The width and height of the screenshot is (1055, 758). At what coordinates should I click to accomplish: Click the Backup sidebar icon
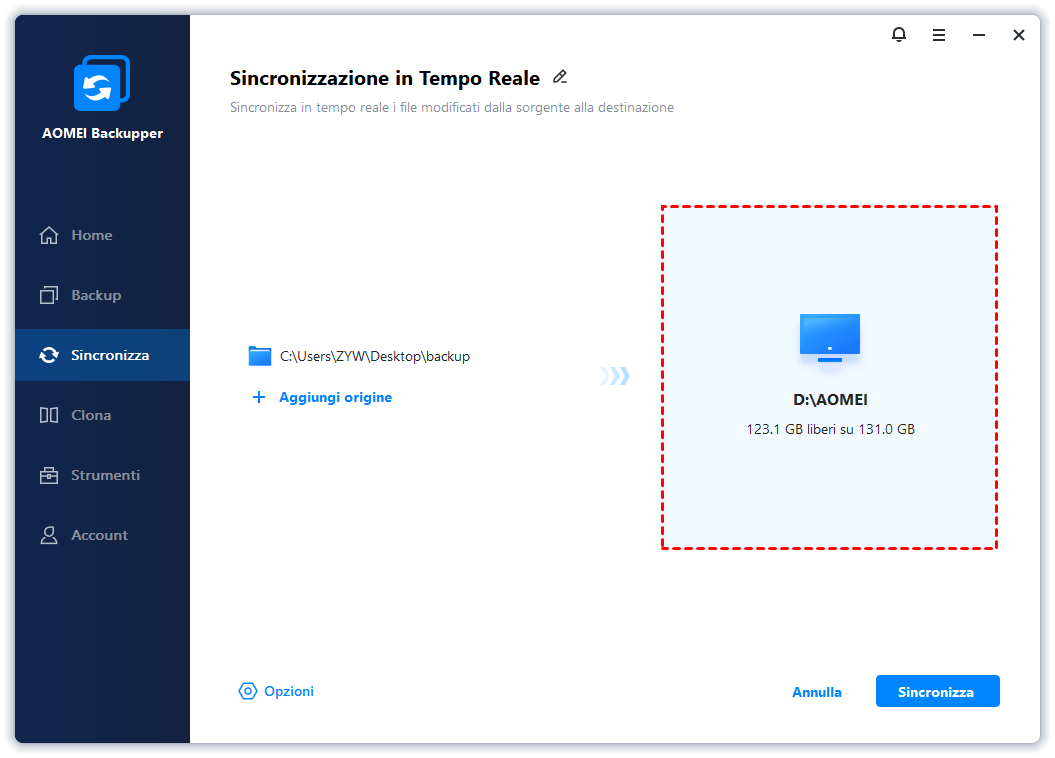pos(48,295)
